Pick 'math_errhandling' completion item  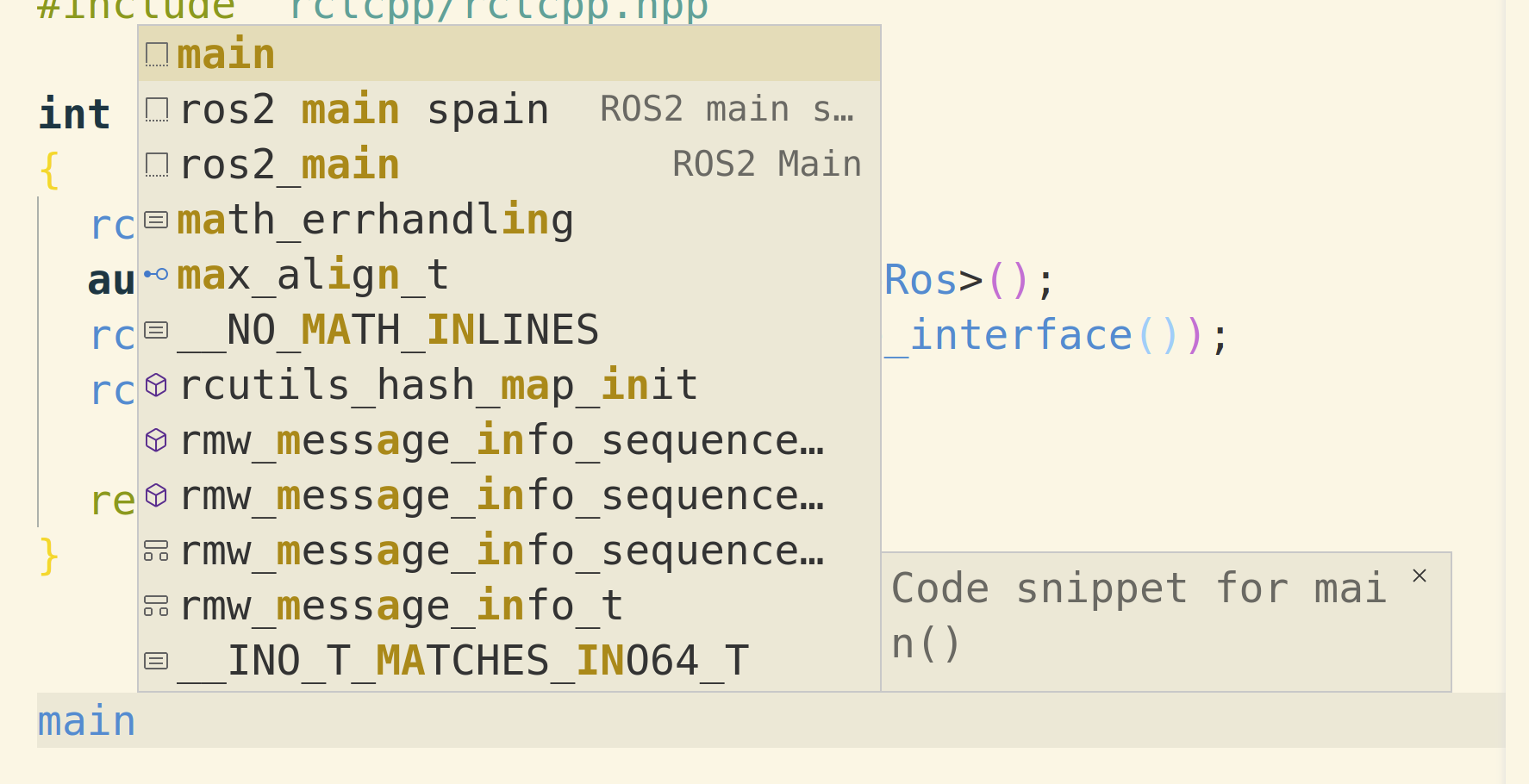click(509, 219)
